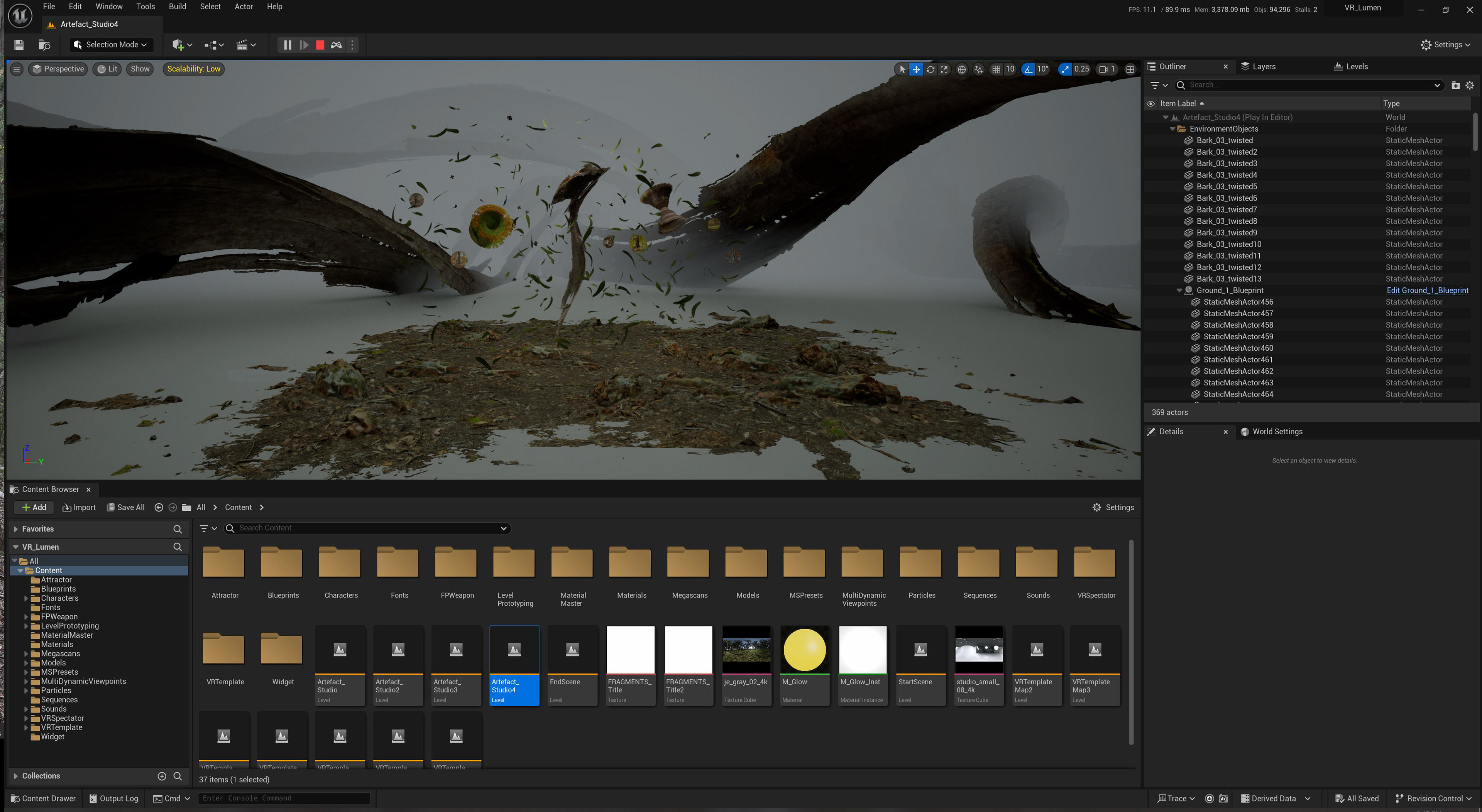The image size is (1482, 812).
Task: Pause the running simulation
Action: click(x=288, y=45)
